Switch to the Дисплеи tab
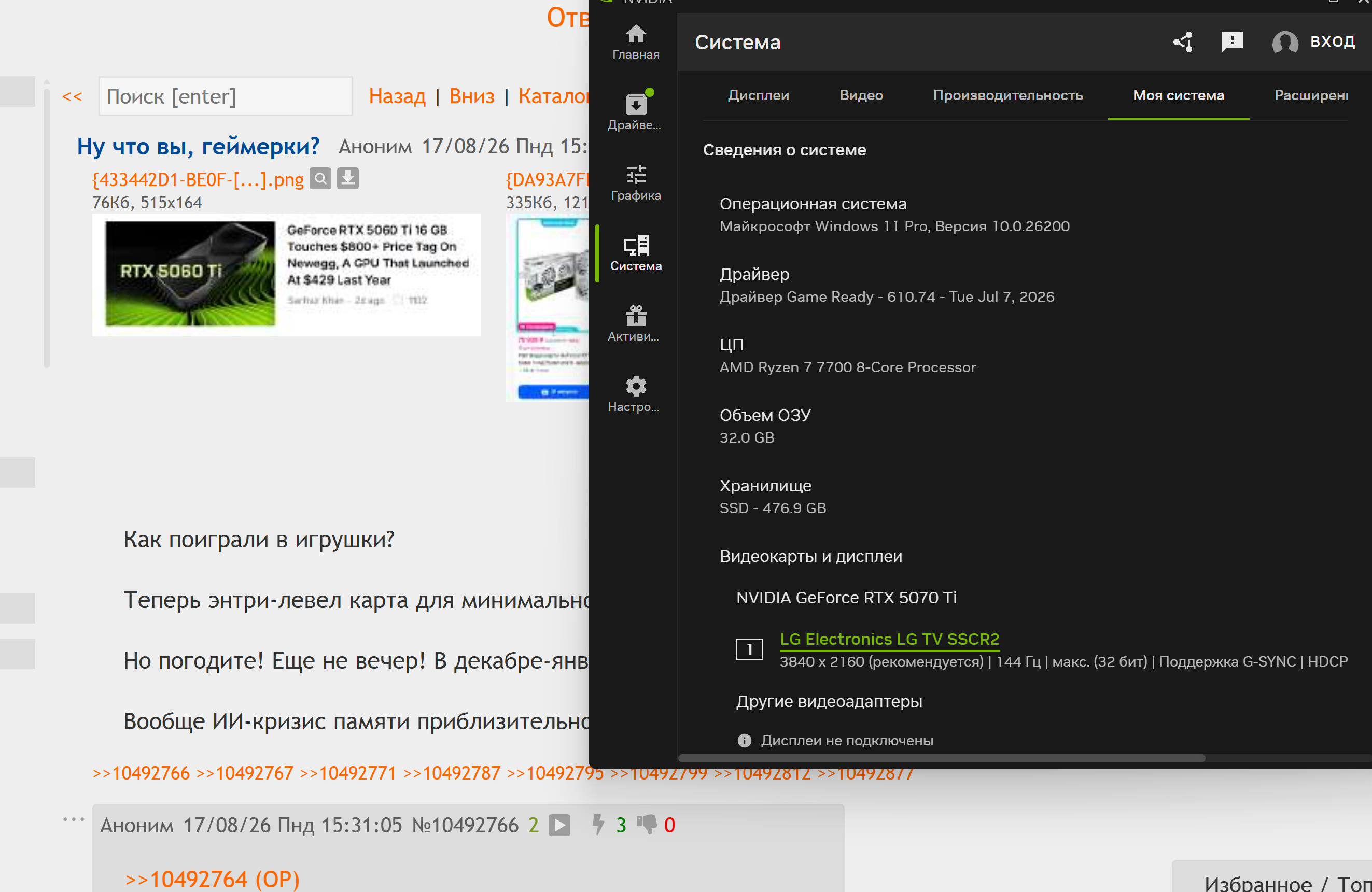Screen dimensions: 1372x892 (758, 95)
